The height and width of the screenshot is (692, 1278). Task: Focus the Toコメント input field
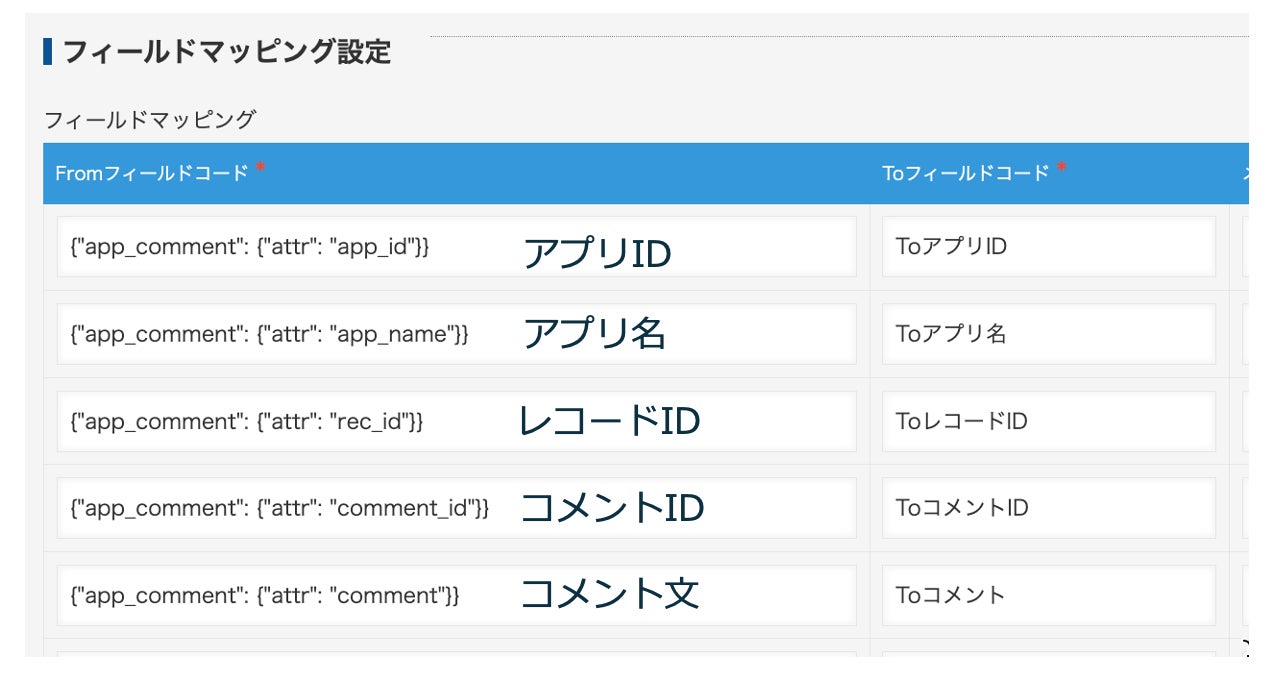tap(1048, 596)
